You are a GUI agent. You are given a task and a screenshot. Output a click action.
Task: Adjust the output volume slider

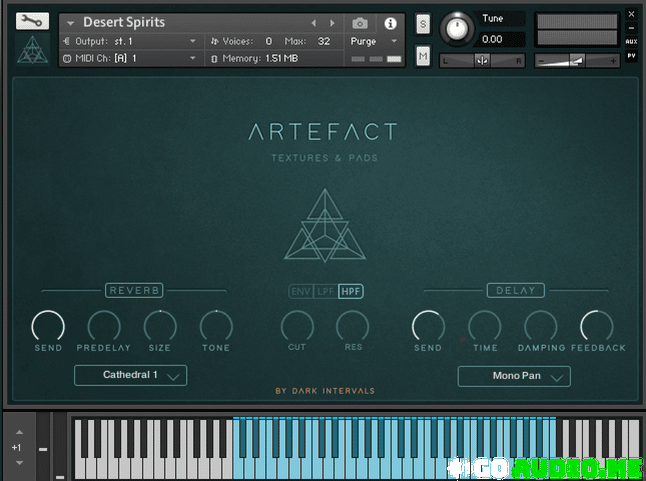coord(577,61)
